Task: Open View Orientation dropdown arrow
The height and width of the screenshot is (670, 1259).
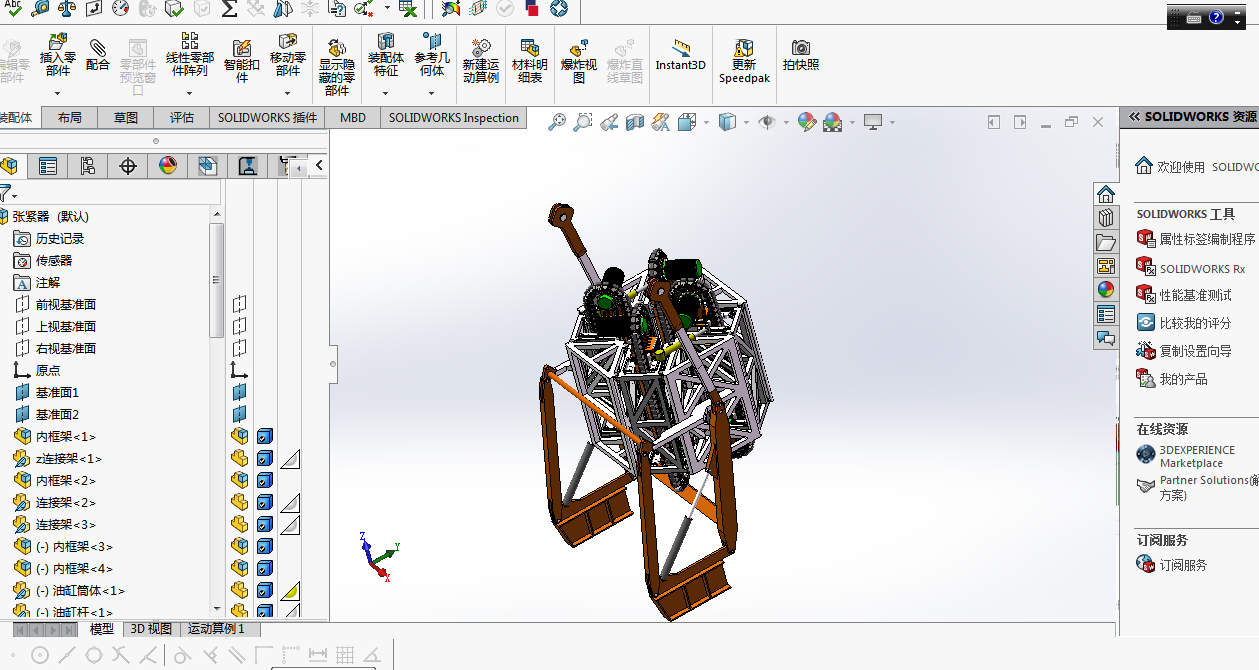Action: 706,122
